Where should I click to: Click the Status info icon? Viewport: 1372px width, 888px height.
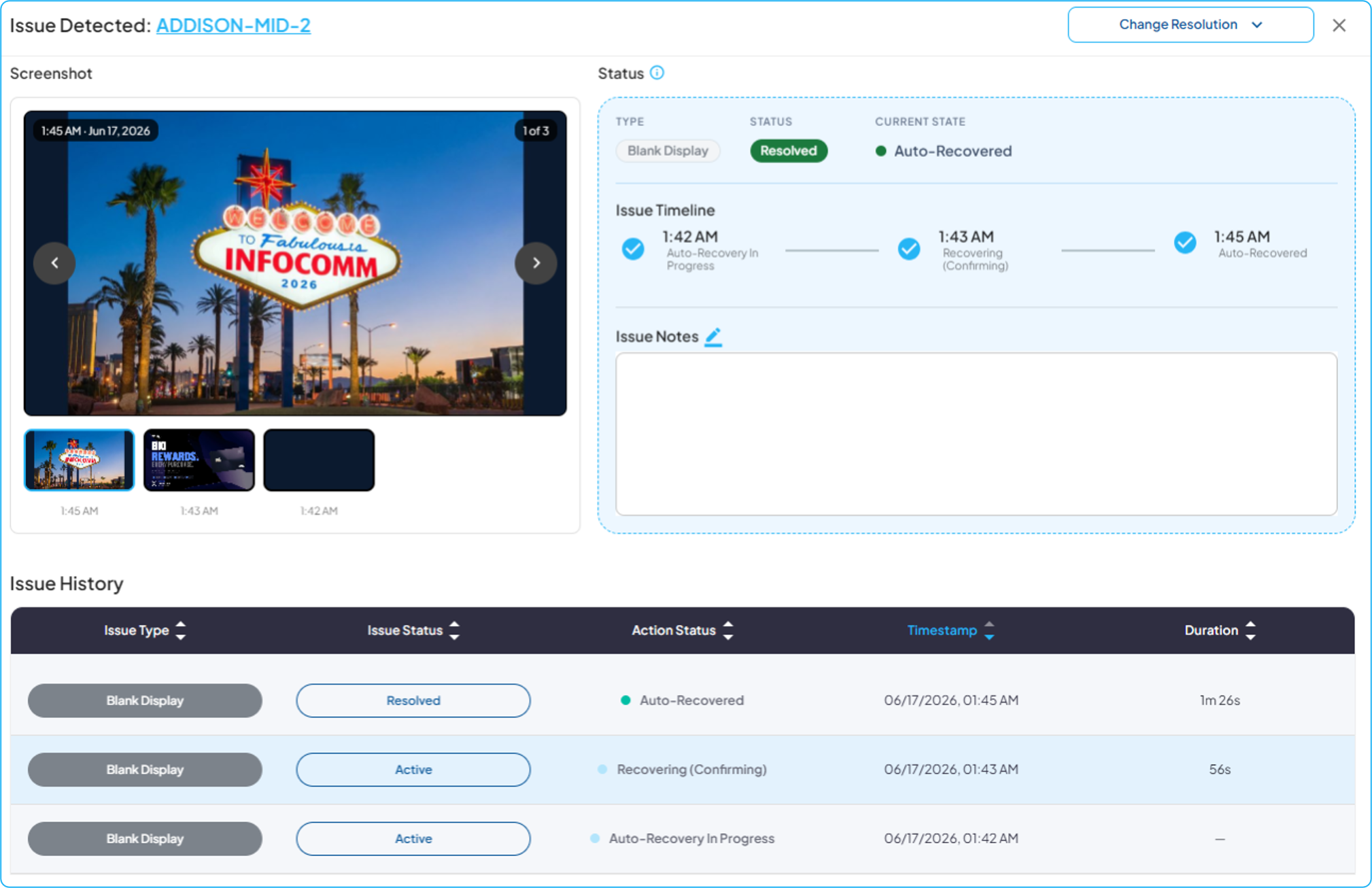click(657, 73)
